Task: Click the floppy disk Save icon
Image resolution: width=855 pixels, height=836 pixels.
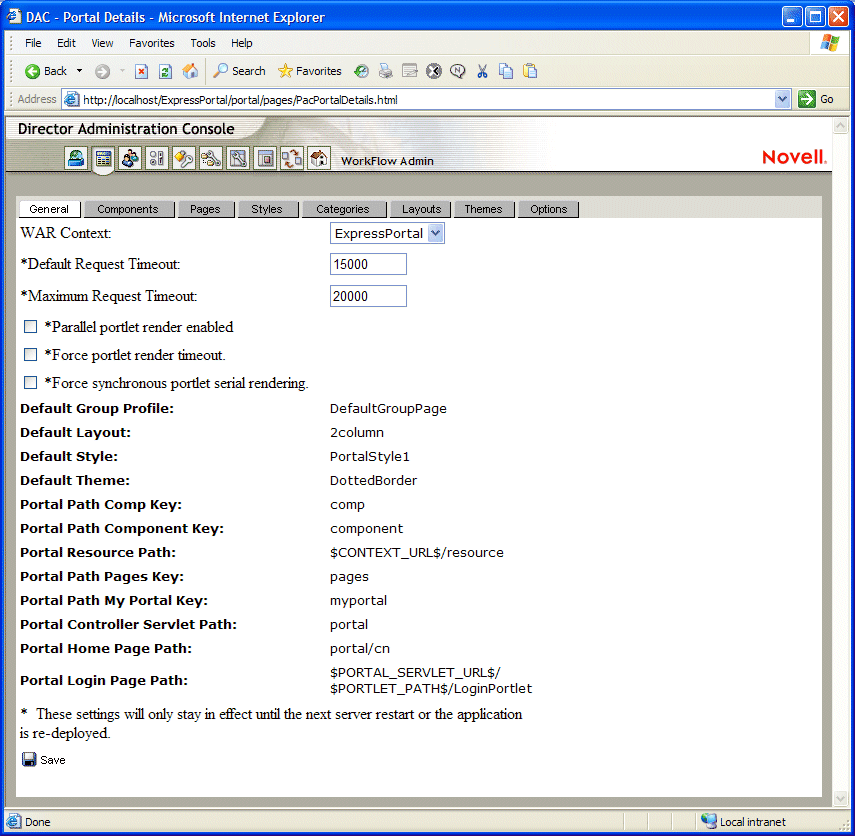Action: 29,759
